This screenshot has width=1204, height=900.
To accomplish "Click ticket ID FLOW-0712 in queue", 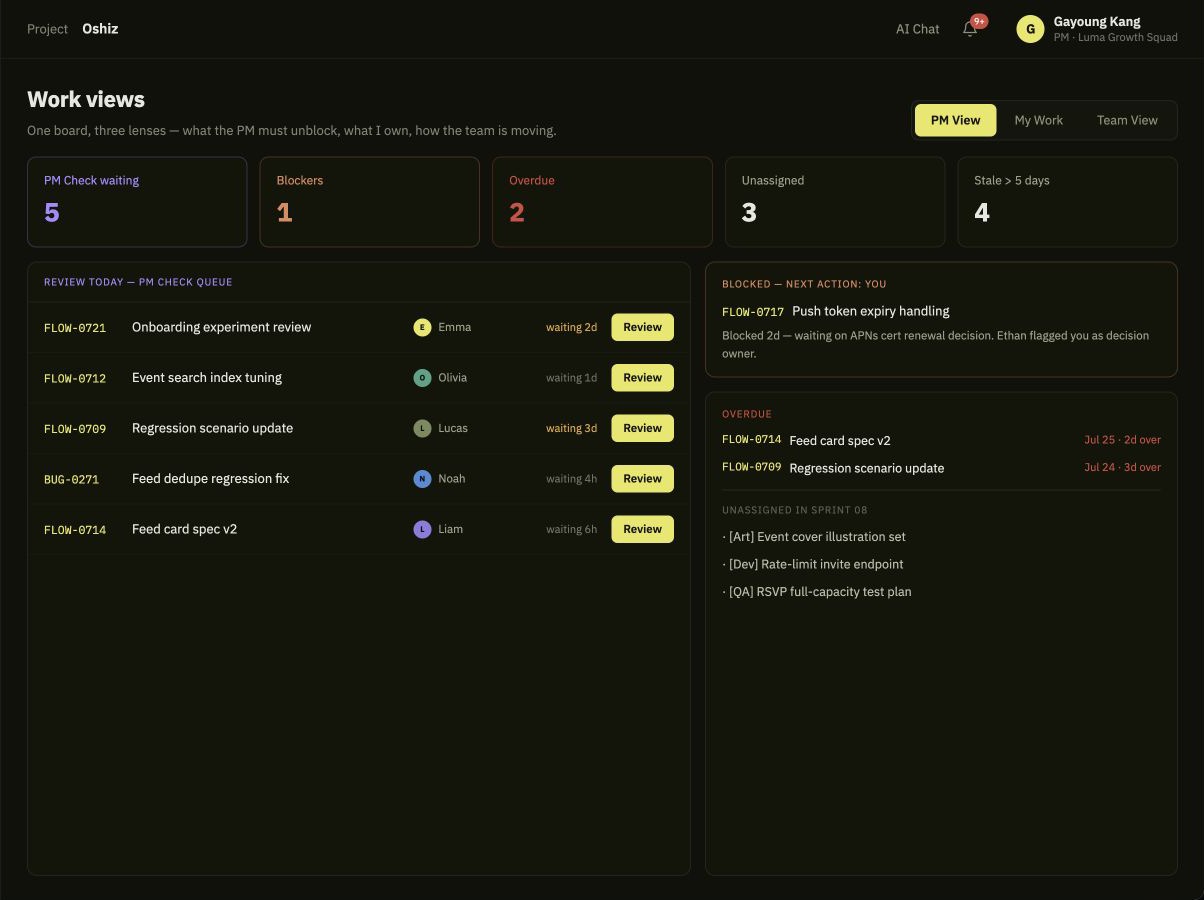I will coord(75,378).
